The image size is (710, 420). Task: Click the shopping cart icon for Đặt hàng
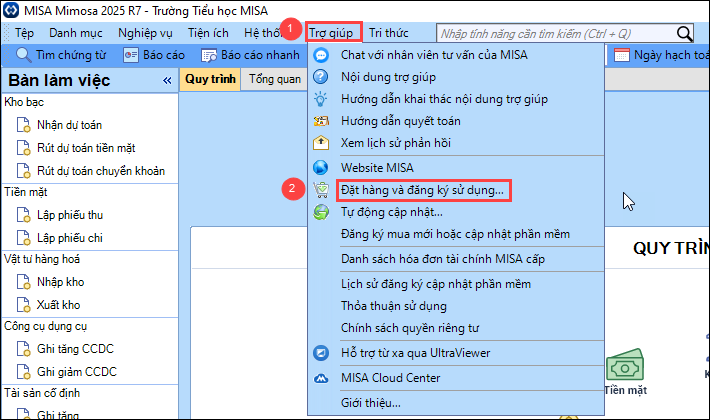321,190
